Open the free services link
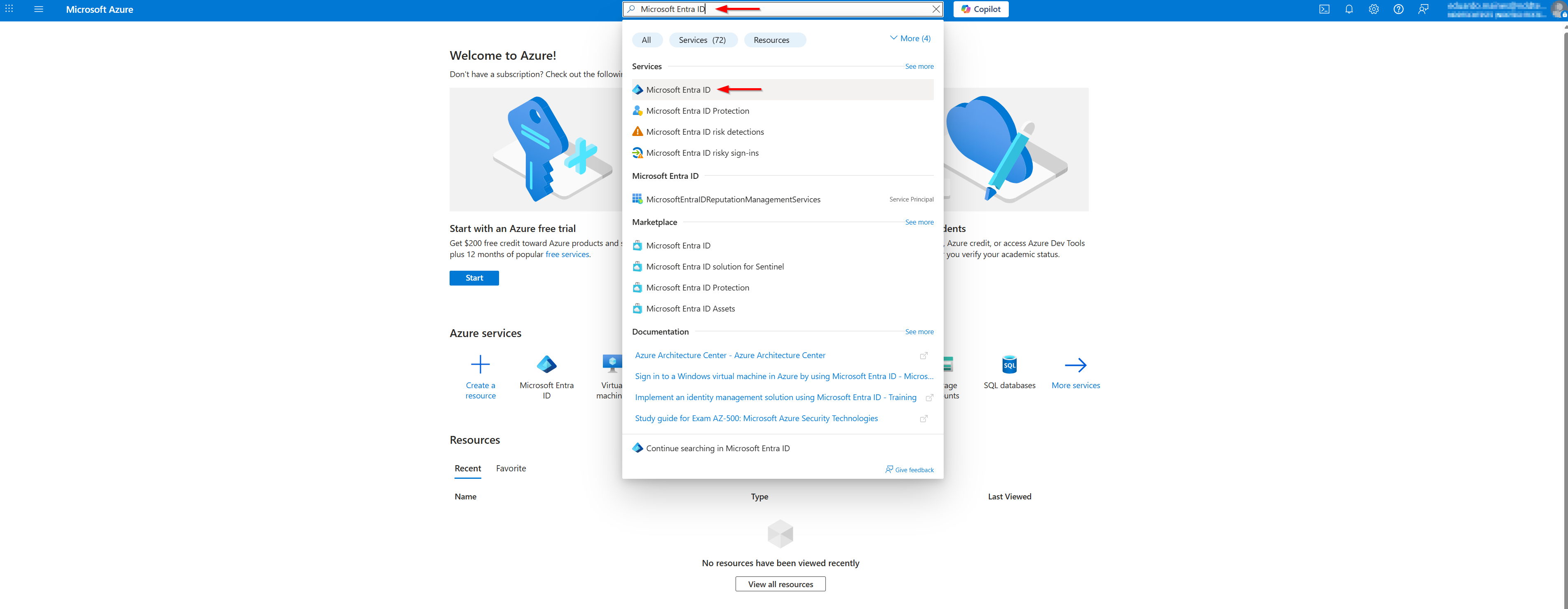 point(567,254)
